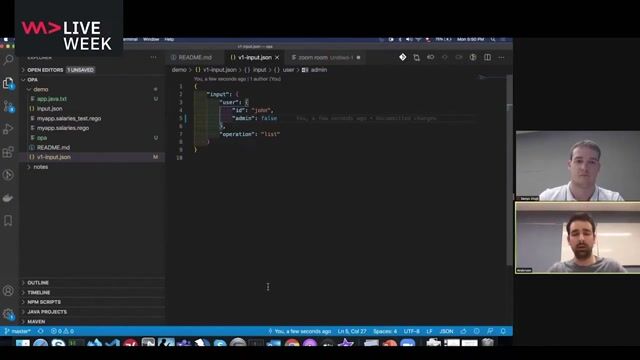
Task: Click the circular icon left of Split Editor
Action: pos(473,58)
